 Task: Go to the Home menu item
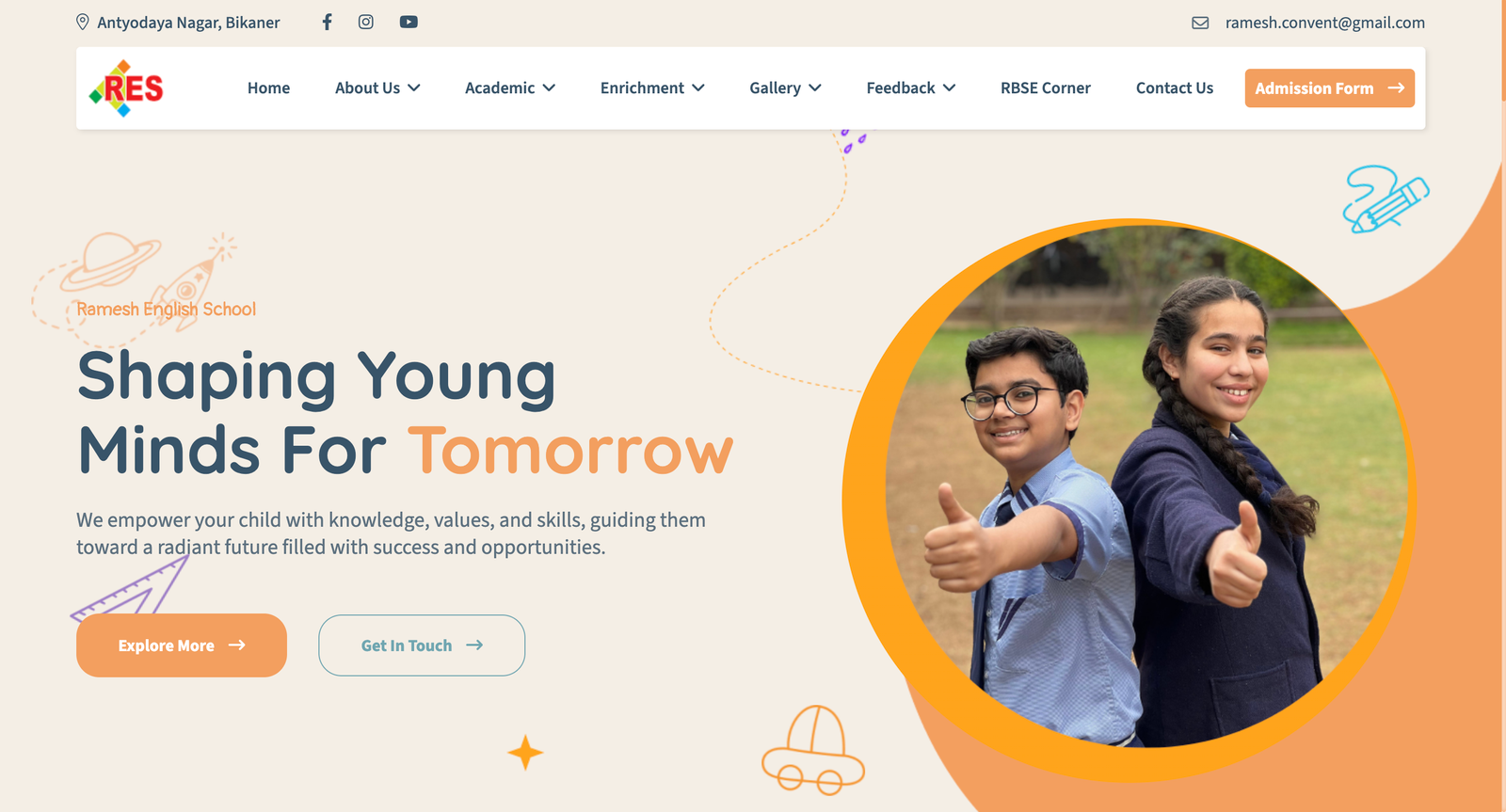tap(268, 88)
